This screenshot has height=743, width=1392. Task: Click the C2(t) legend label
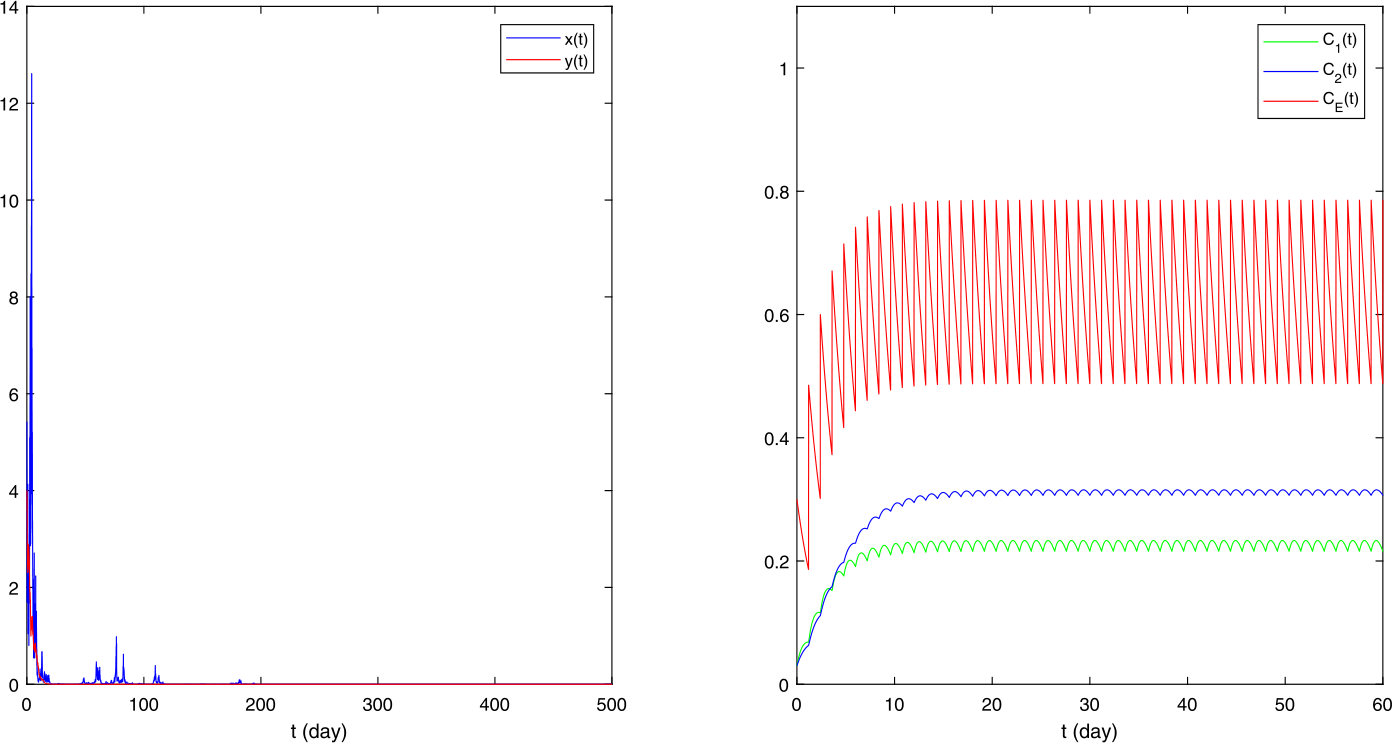[1339, 70]
